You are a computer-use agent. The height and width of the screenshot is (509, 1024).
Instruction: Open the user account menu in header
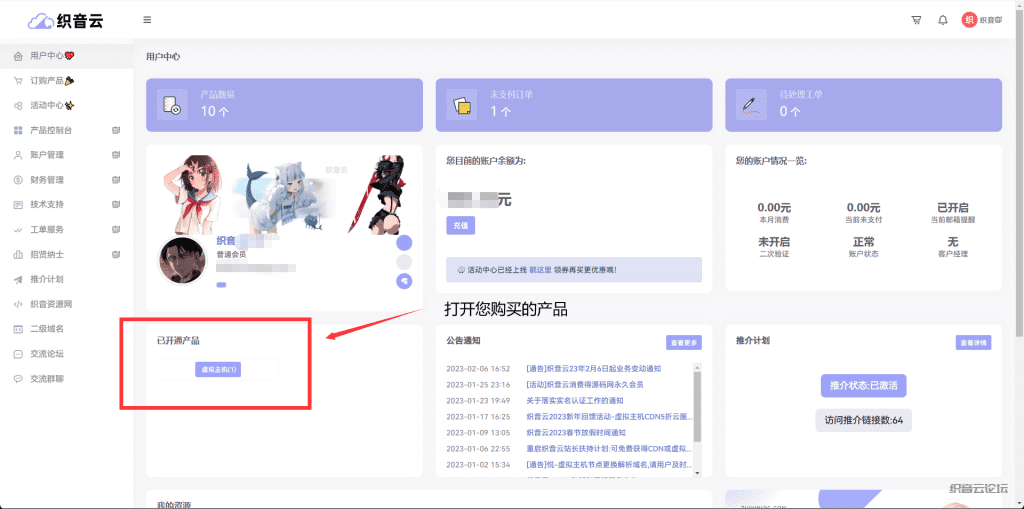point(981,20)
